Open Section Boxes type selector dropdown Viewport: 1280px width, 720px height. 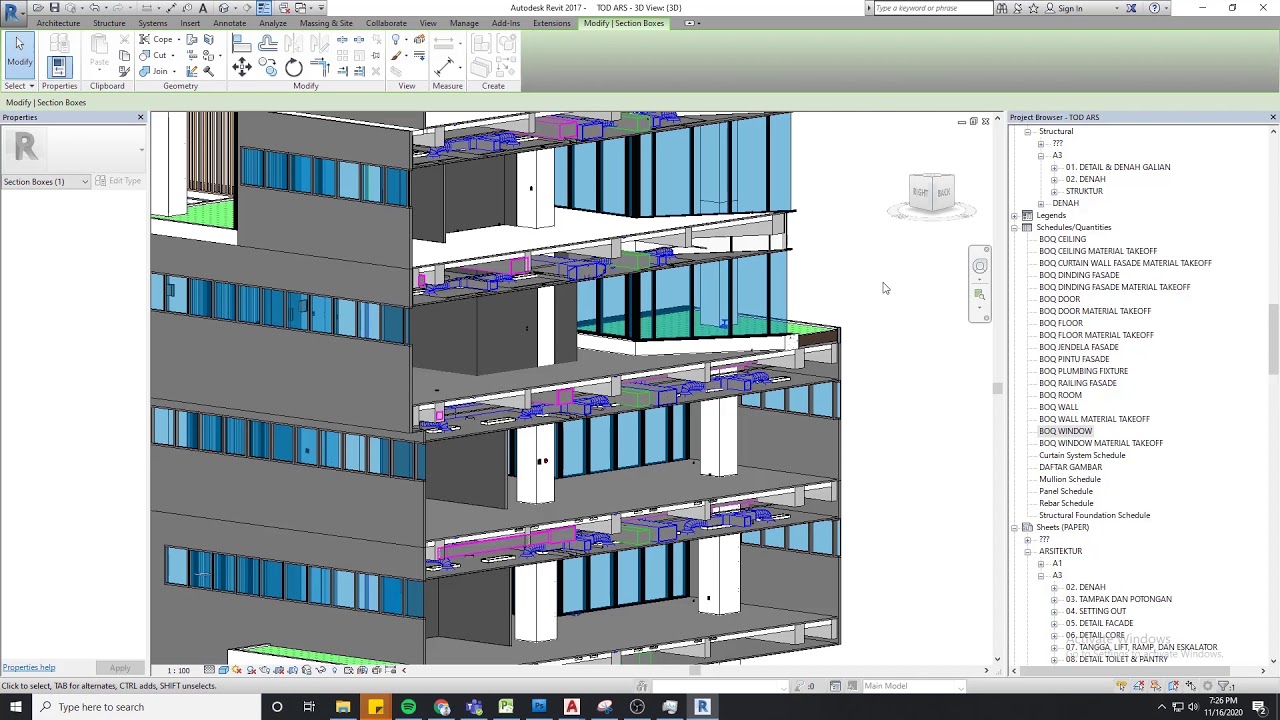85,182
